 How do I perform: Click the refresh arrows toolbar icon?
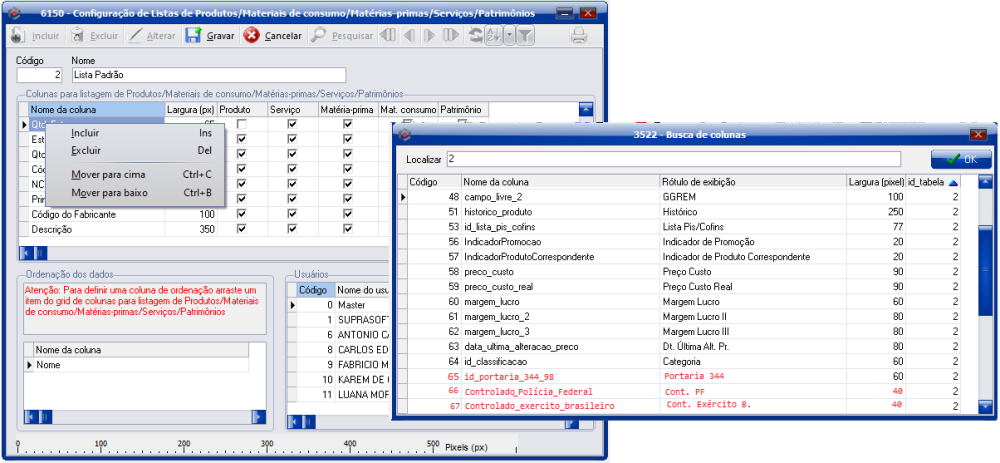click(475, 36)
